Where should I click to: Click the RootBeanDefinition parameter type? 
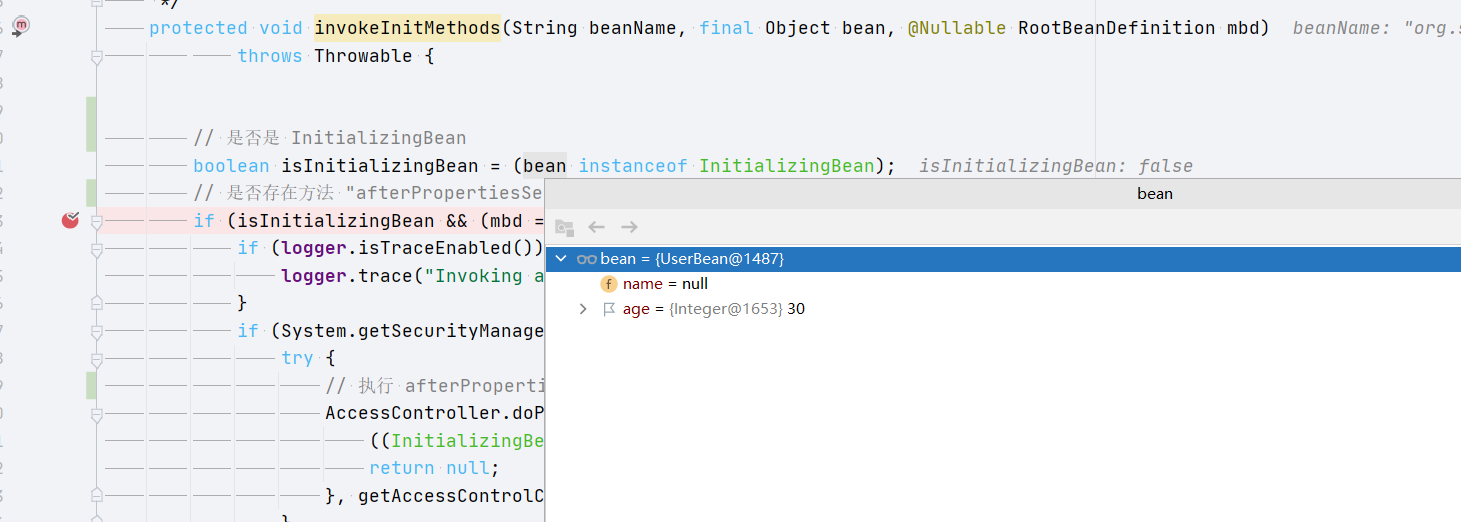1117,28
